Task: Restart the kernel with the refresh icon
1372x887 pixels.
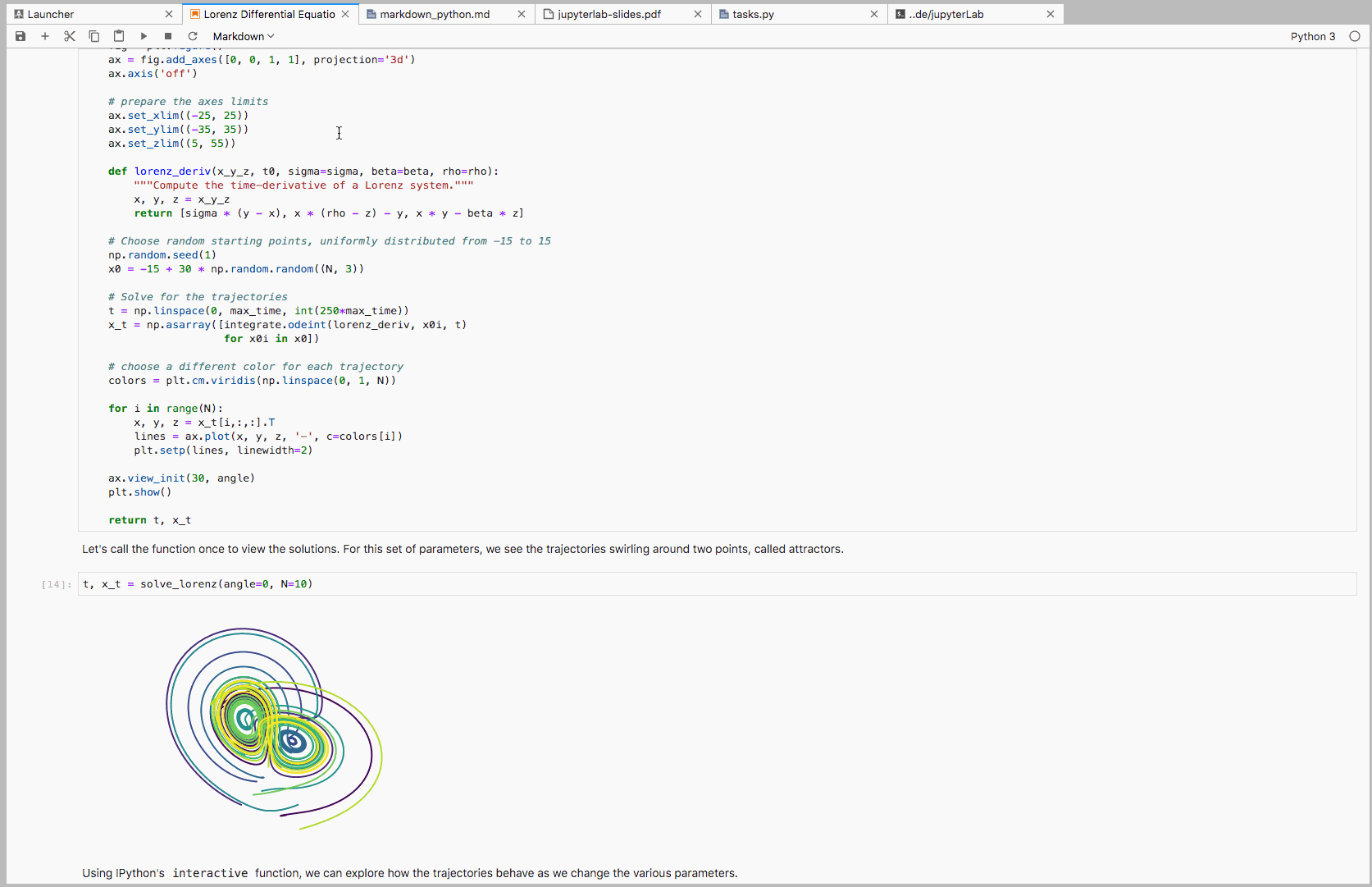Action: (193, 36)
